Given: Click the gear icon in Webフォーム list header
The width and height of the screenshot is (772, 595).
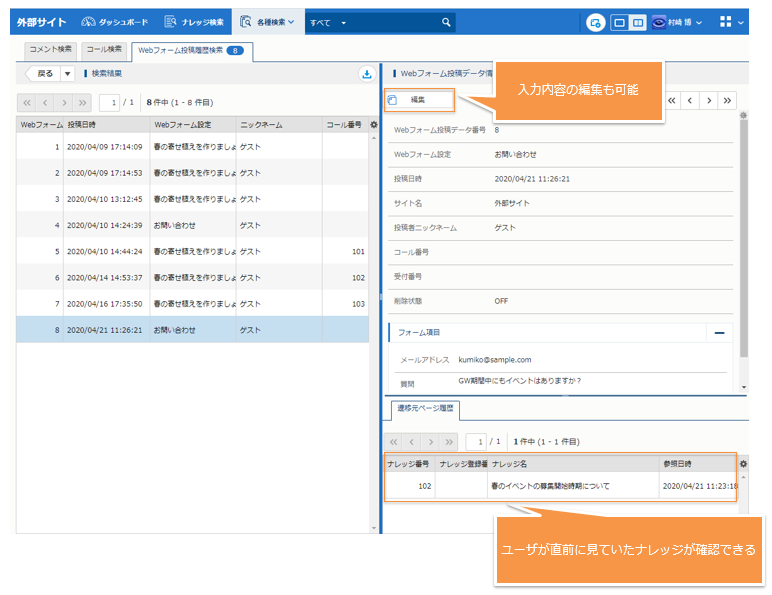Looking at the screenshot, I should click(x=373, y=125).
